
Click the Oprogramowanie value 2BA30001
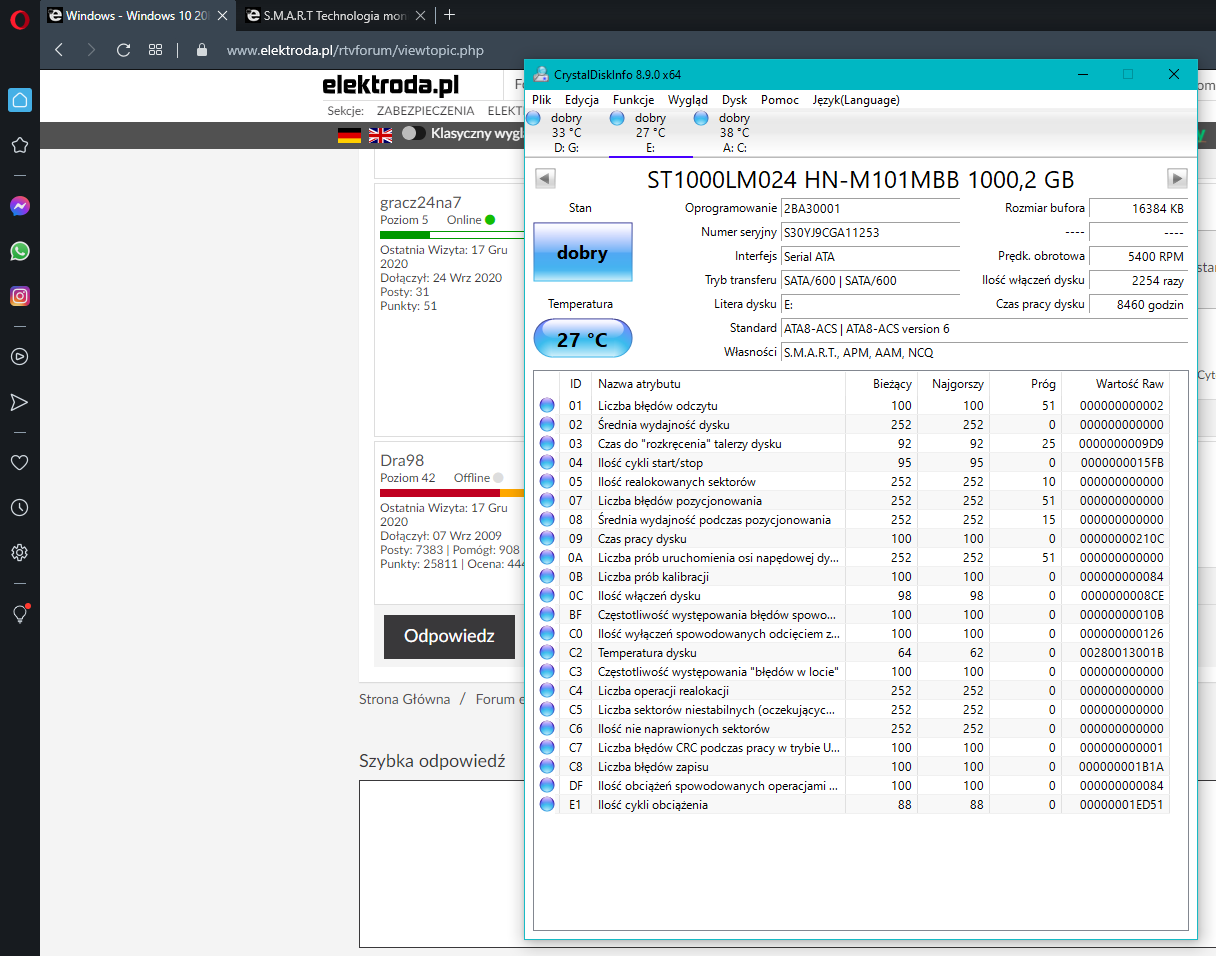point(870,208)
